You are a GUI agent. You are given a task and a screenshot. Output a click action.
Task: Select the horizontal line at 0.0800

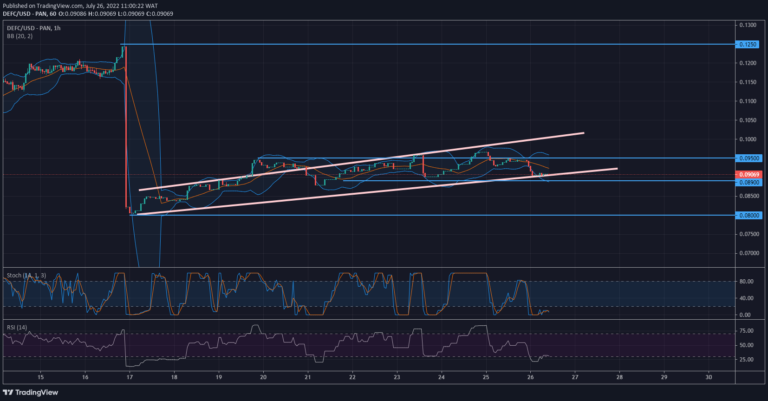coord(433,215)
